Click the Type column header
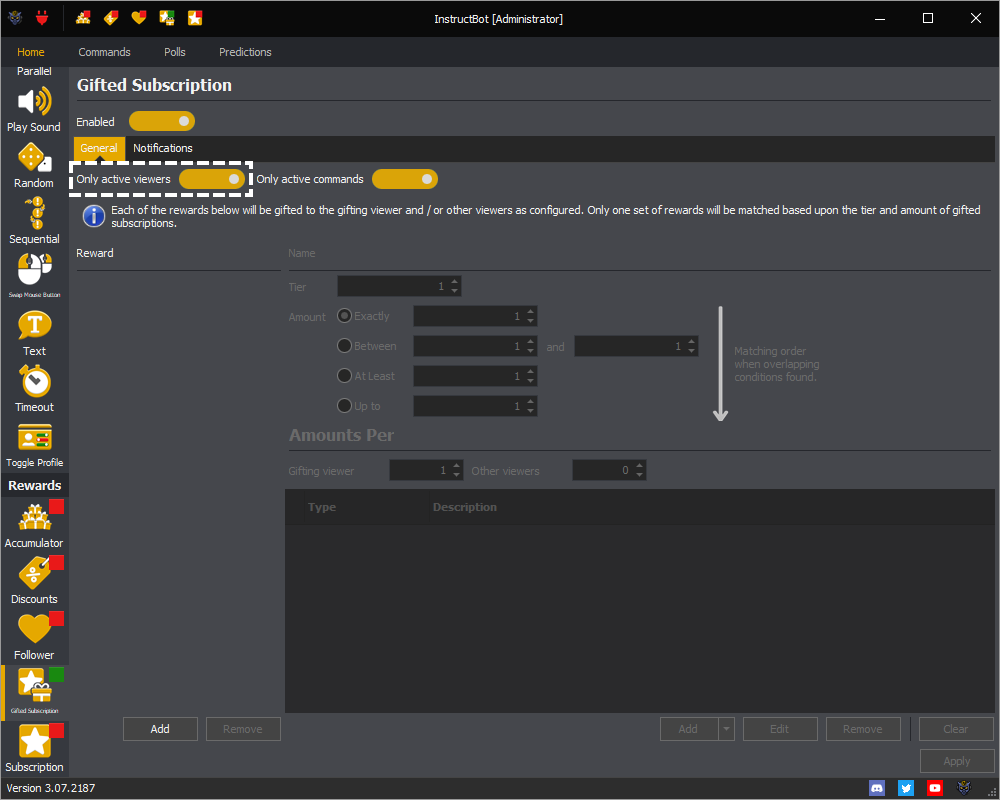This screenshot has height=800, width=1000. (x=322, y=507)
